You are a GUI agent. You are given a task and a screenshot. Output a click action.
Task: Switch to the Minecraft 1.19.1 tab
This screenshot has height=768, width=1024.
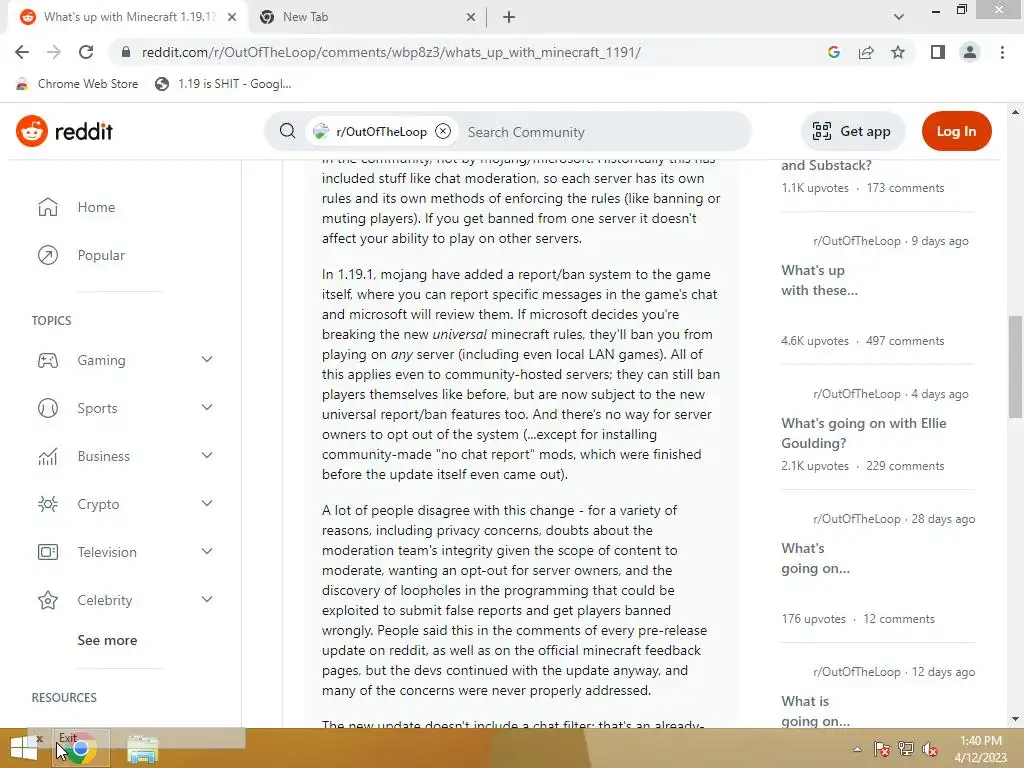coord(128,17)
